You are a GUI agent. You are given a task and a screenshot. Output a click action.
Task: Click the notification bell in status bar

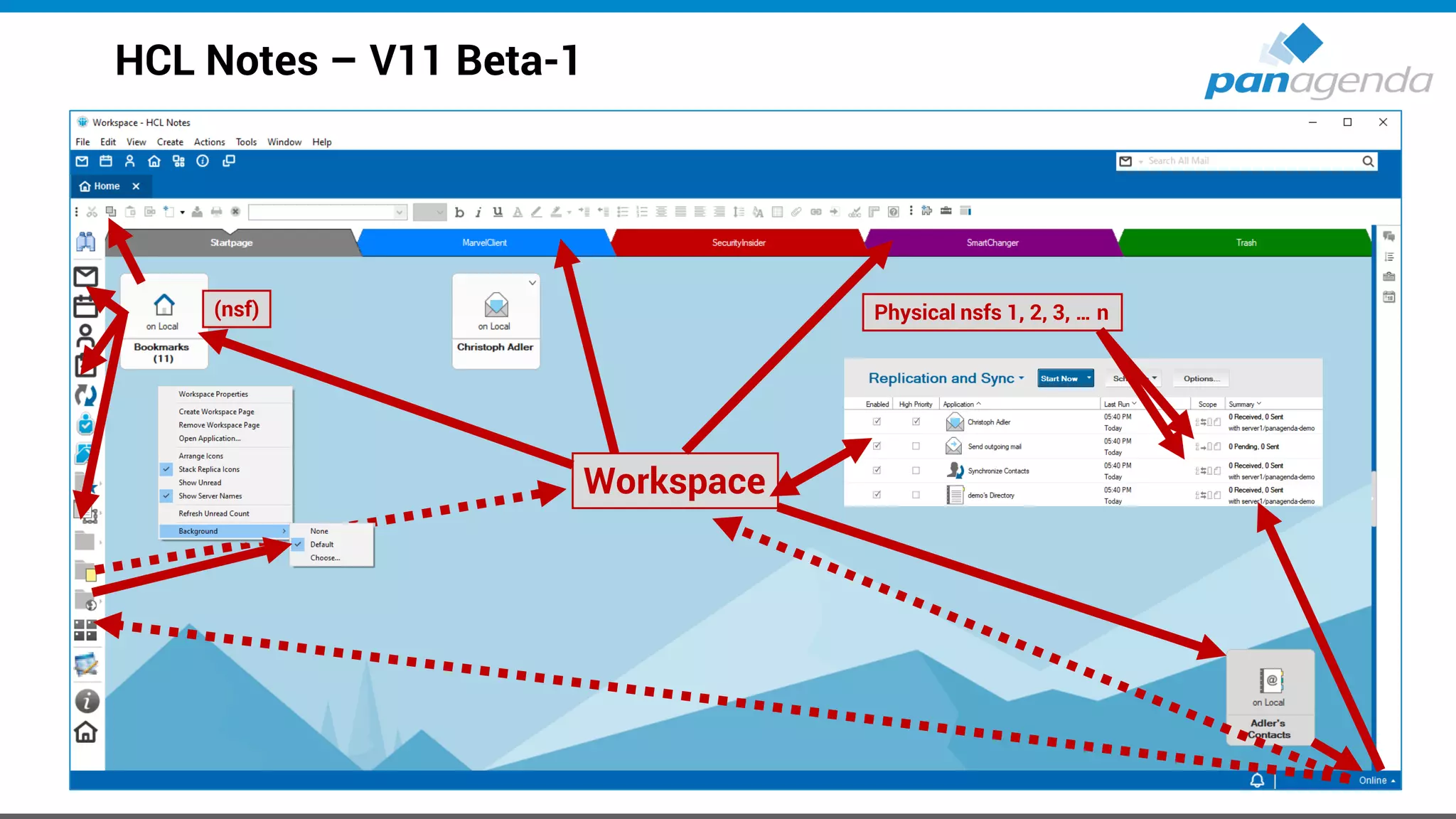point(1257,781)
